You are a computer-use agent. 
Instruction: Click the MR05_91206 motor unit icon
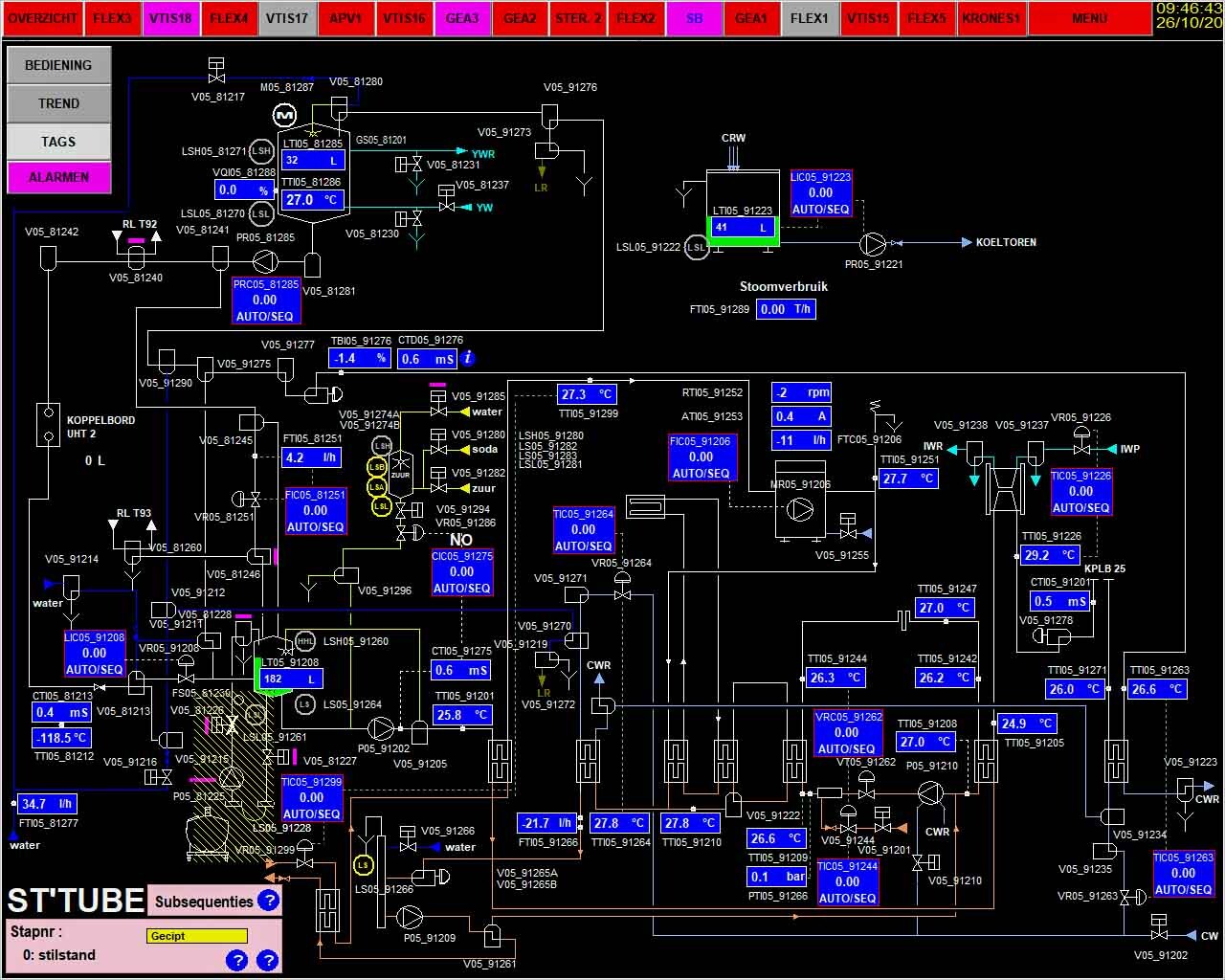click(799, 510)
